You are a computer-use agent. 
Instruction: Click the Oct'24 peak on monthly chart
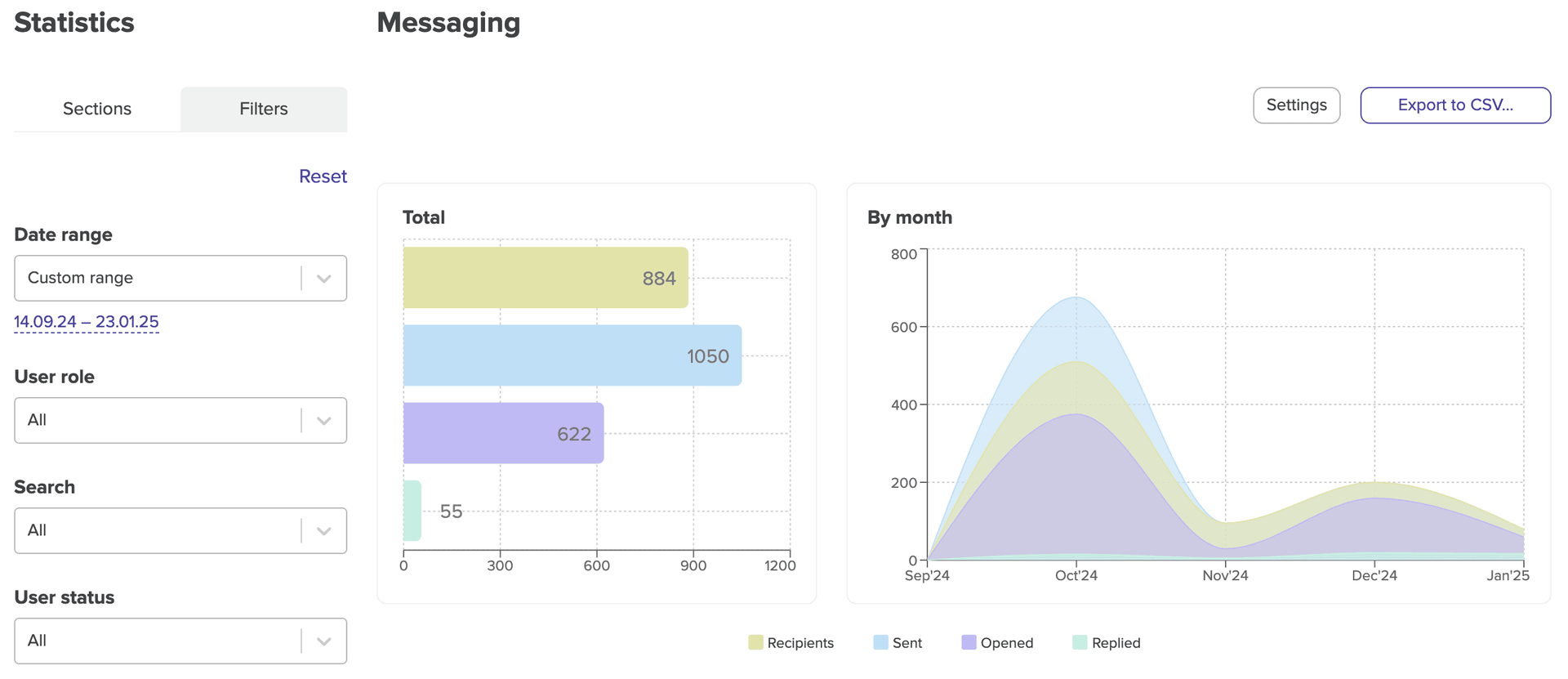[x=1076, y=297]
